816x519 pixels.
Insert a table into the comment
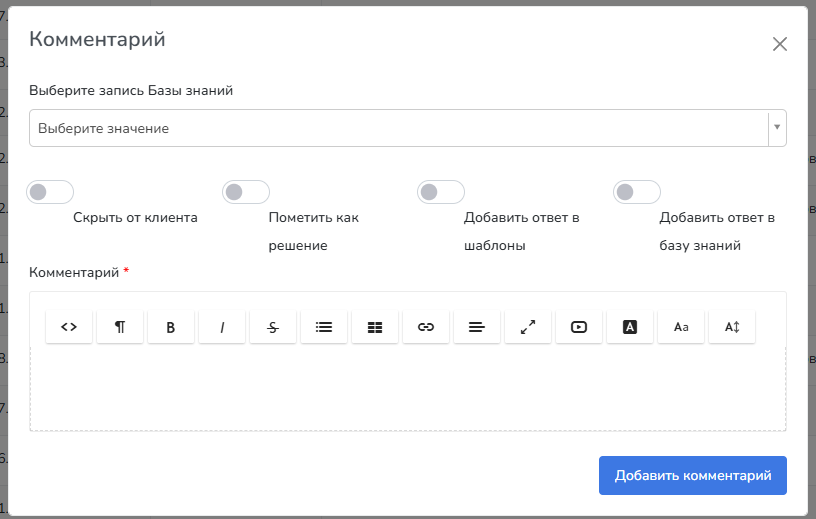375,327
